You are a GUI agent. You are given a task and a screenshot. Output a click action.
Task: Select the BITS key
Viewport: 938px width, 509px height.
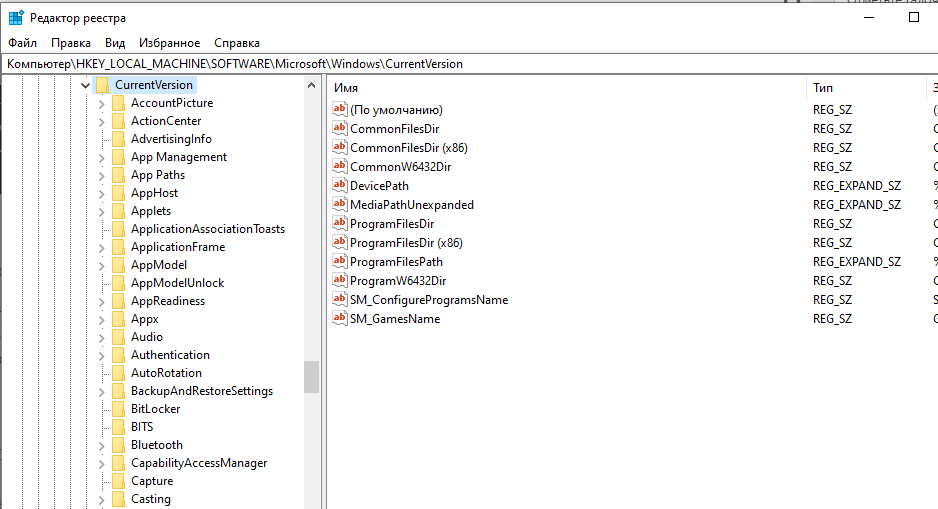[x=142, y=426]
